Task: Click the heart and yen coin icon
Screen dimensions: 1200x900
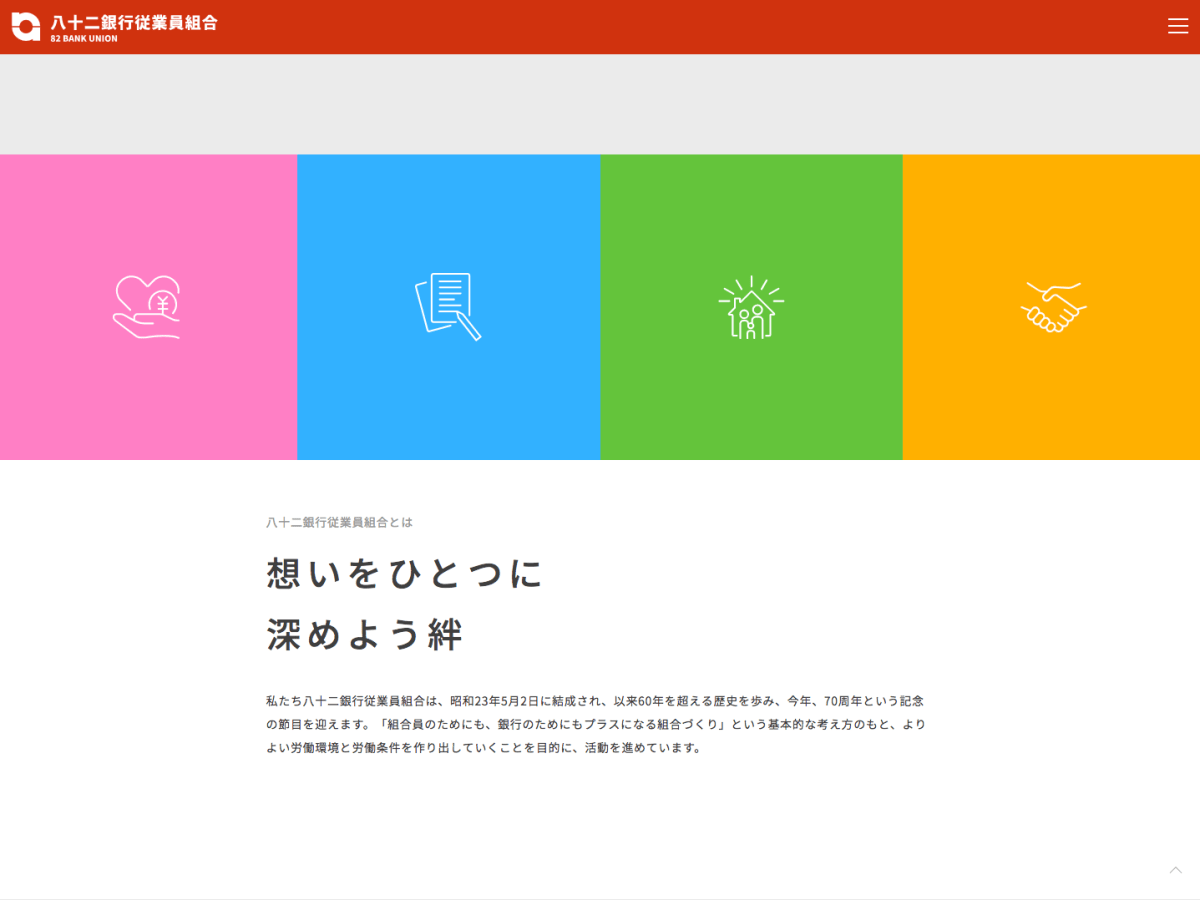Action: point(147,307)
